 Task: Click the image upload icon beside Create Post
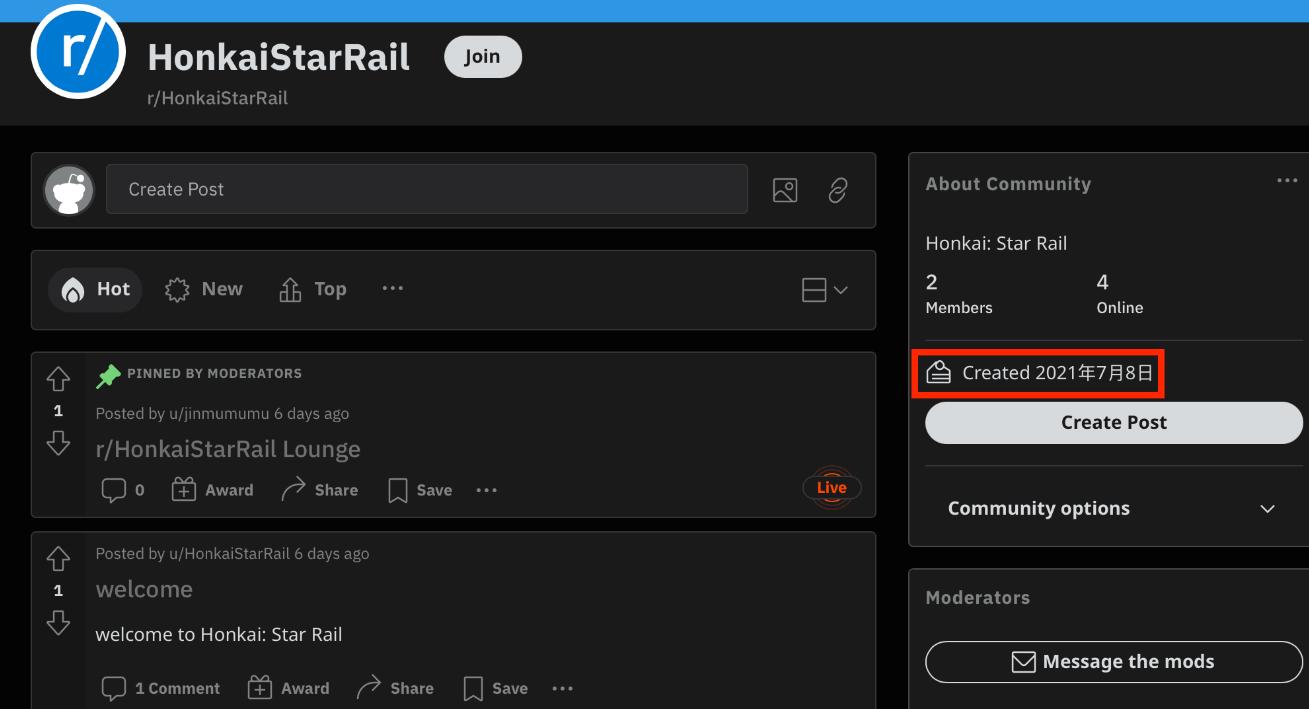point(785,190)
